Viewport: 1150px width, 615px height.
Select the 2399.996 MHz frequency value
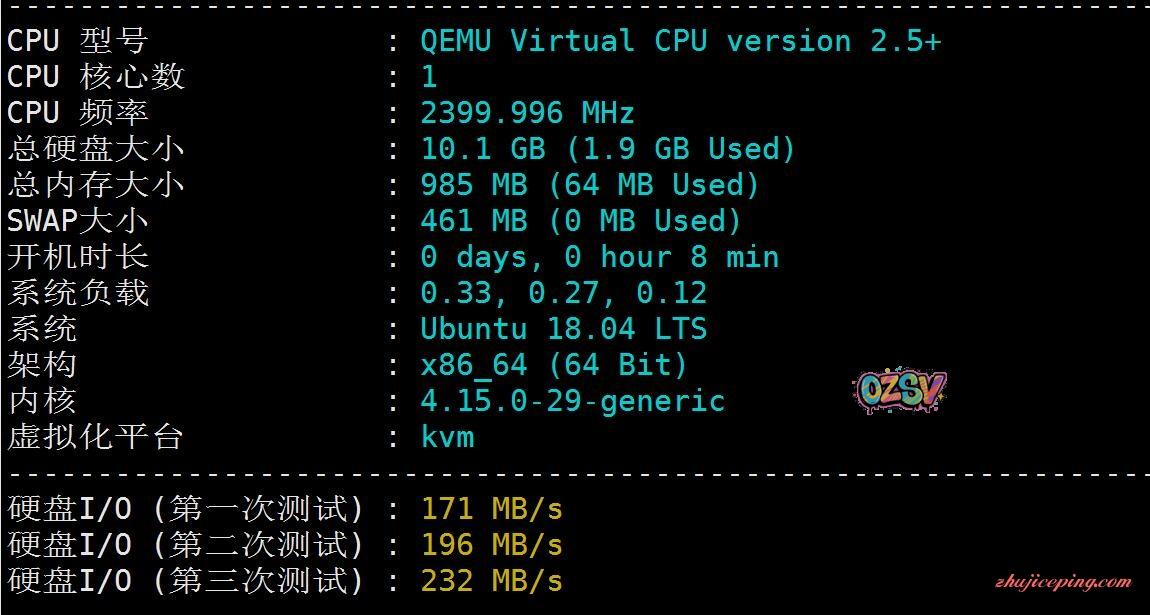527,113
